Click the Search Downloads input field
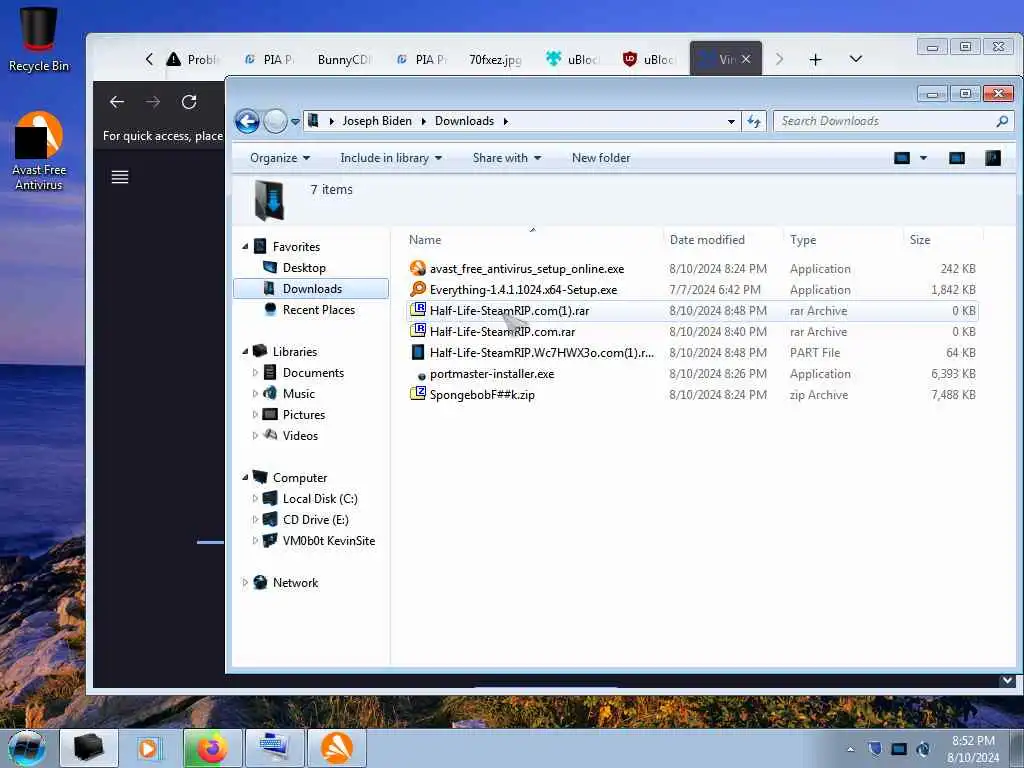Viewport: 1024px width, 768px height. [x=883, y=121]
